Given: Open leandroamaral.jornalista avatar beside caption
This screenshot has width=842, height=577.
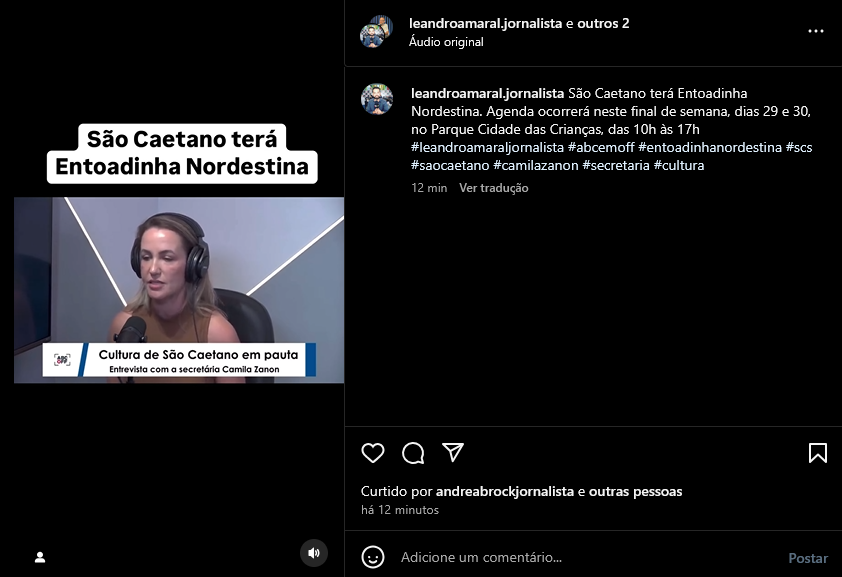Looking at the screenshot, I should pos(377,99).
